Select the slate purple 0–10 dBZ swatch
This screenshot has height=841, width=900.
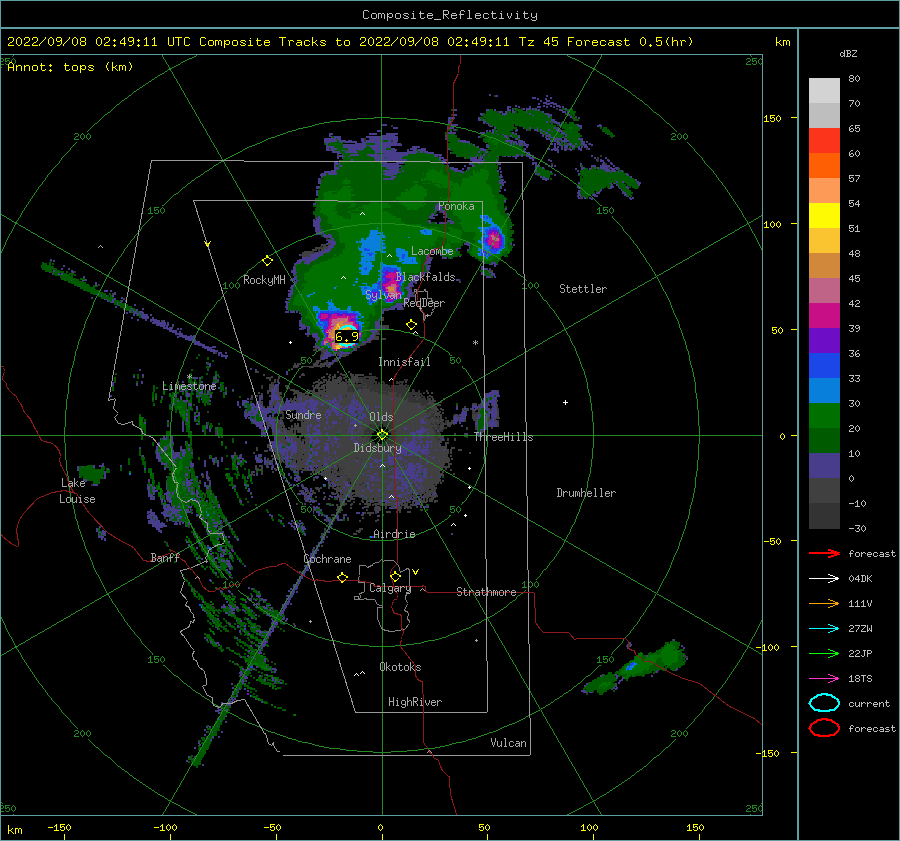[x=824, y=465]
